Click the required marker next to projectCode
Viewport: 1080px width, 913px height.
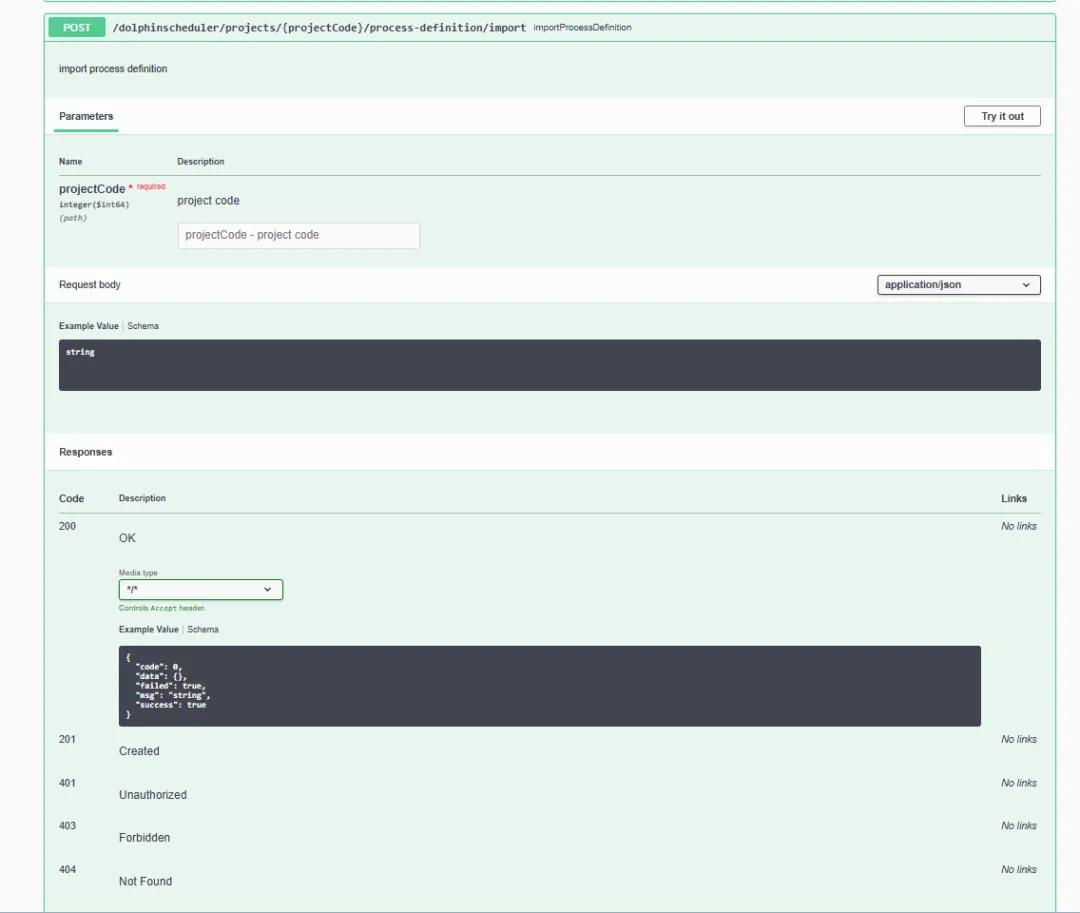(150, 187)
